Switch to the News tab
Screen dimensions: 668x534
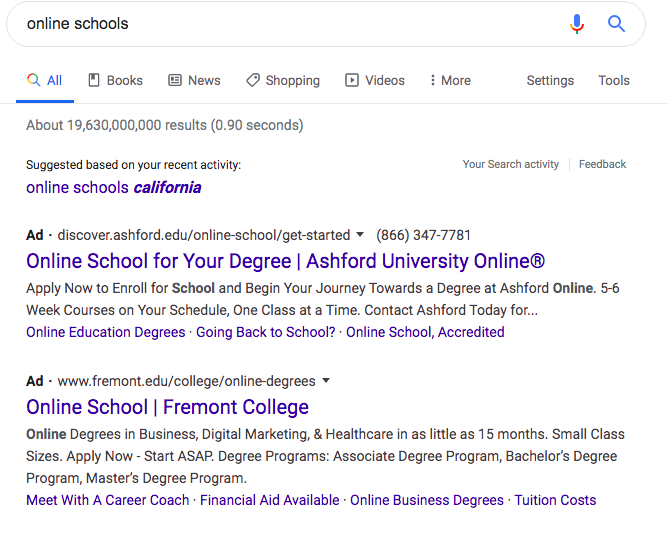pos(194,80)
